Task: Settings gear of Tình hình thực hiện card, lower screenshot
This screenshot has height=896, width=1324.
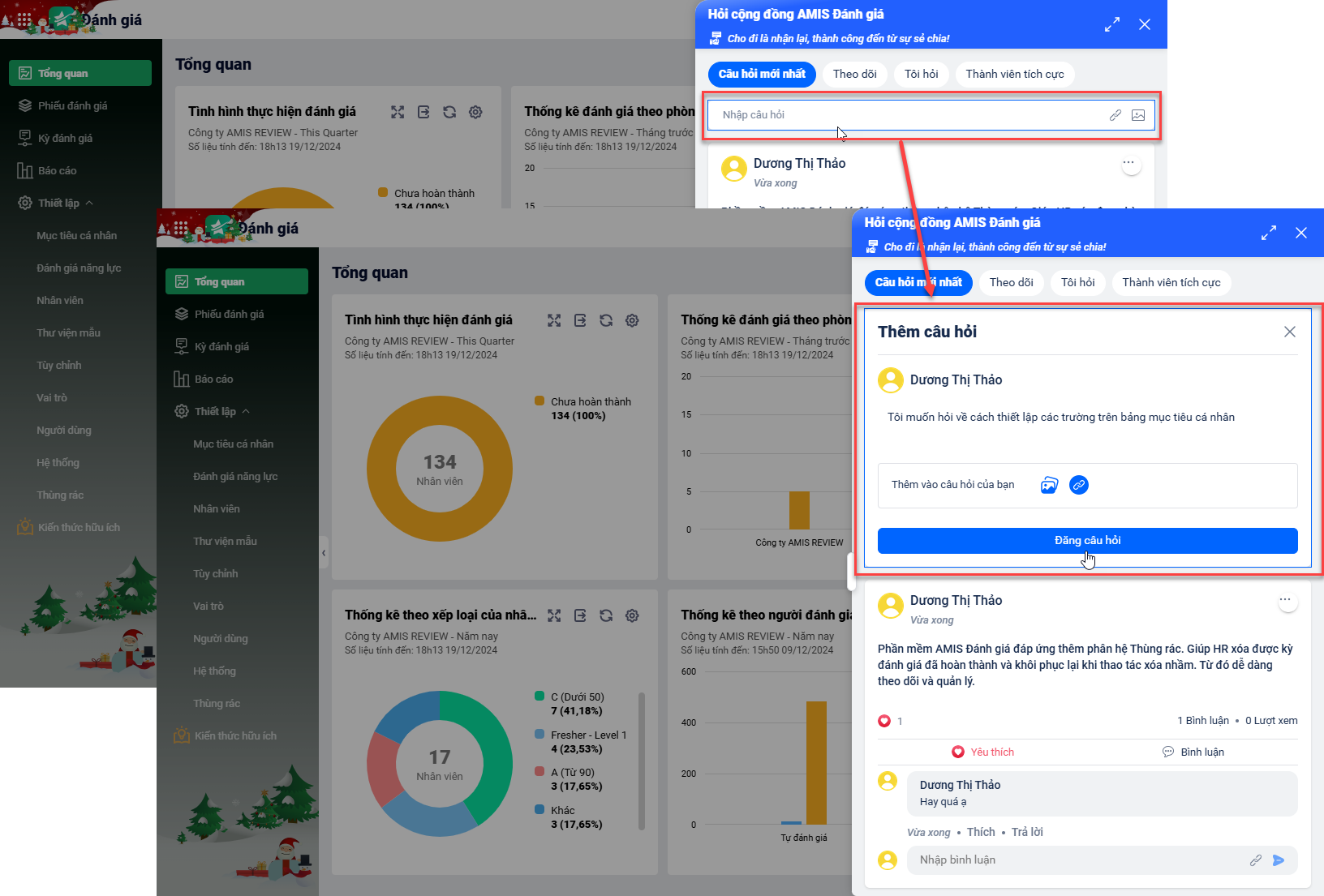Action: pos(632,320)
